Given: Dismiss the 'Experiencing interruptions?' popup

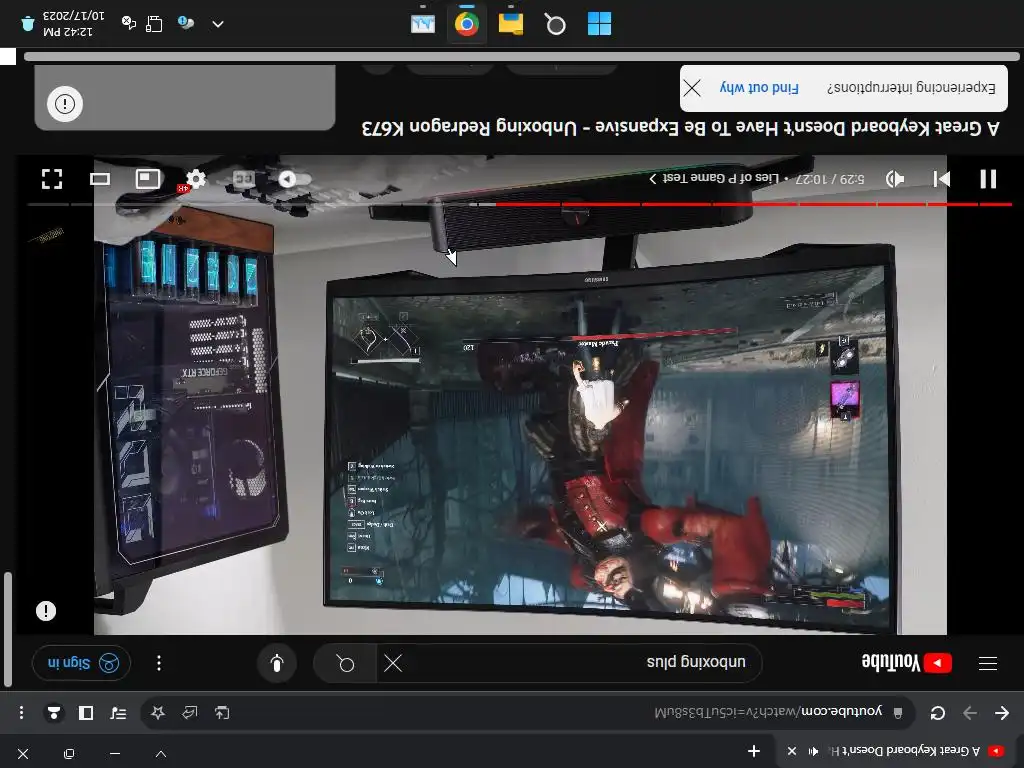Looking at the screenshot, I should [692, 88].
